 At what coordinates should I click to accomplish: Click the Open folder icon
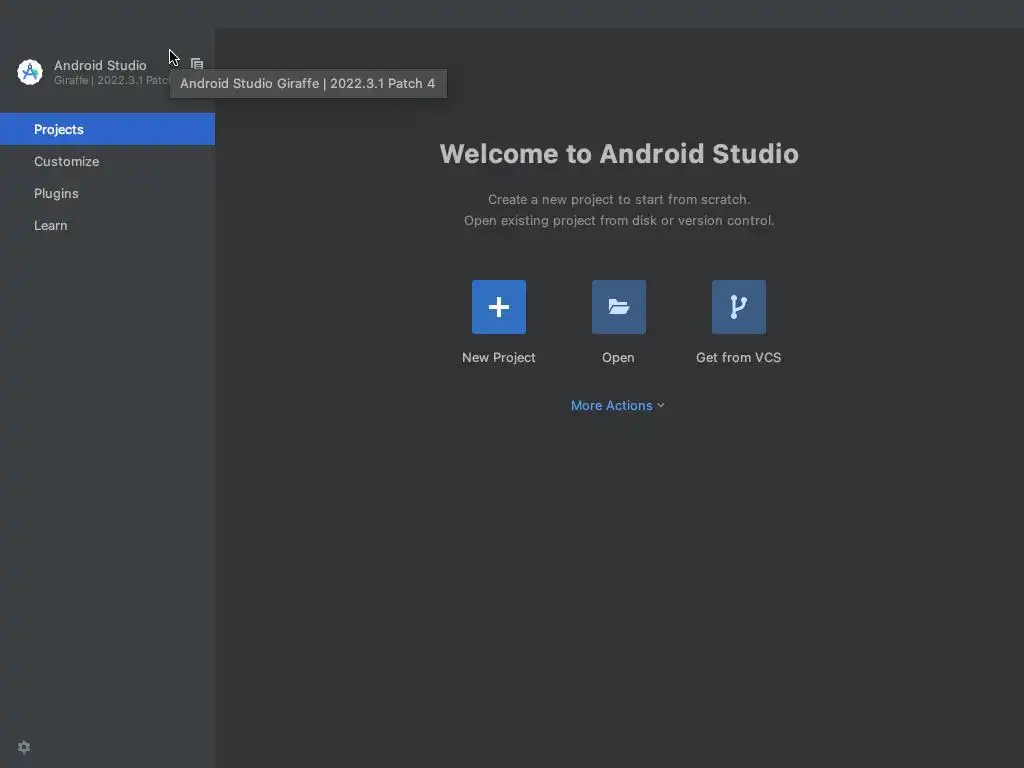(x=618, y=307)
